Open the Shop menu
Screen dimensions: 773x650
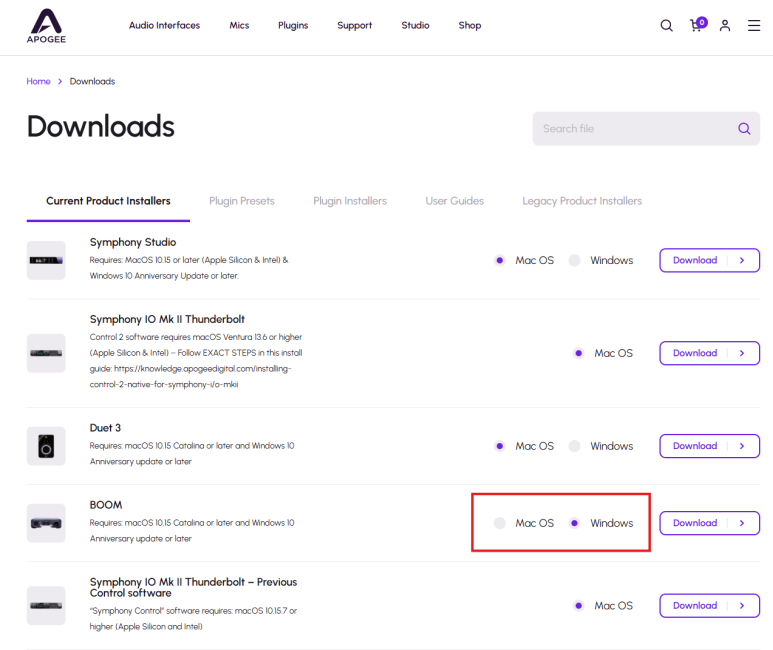(470, 25)
